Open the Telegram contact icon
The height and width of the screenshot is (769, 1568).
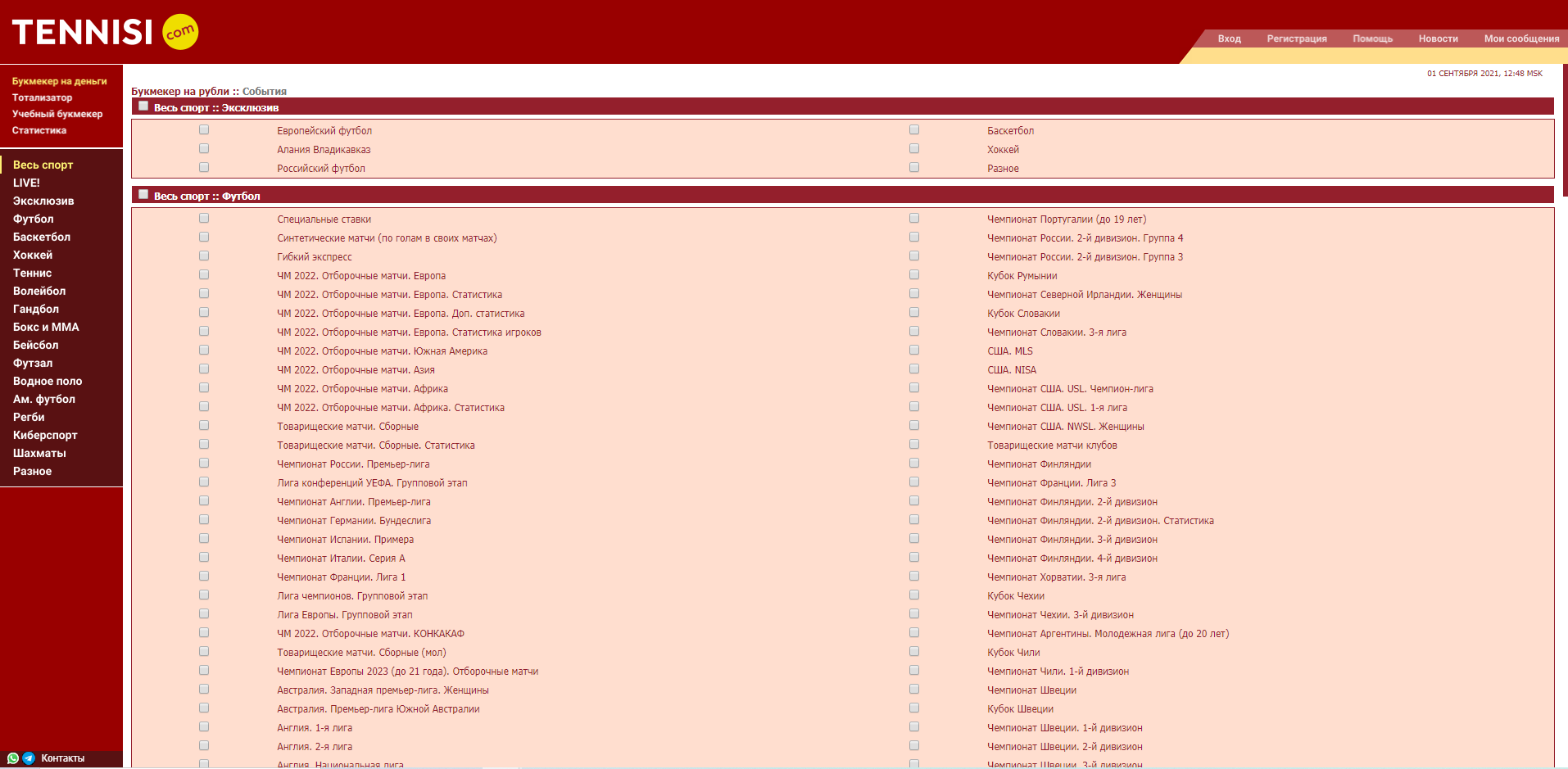click(x=29, y=758)
